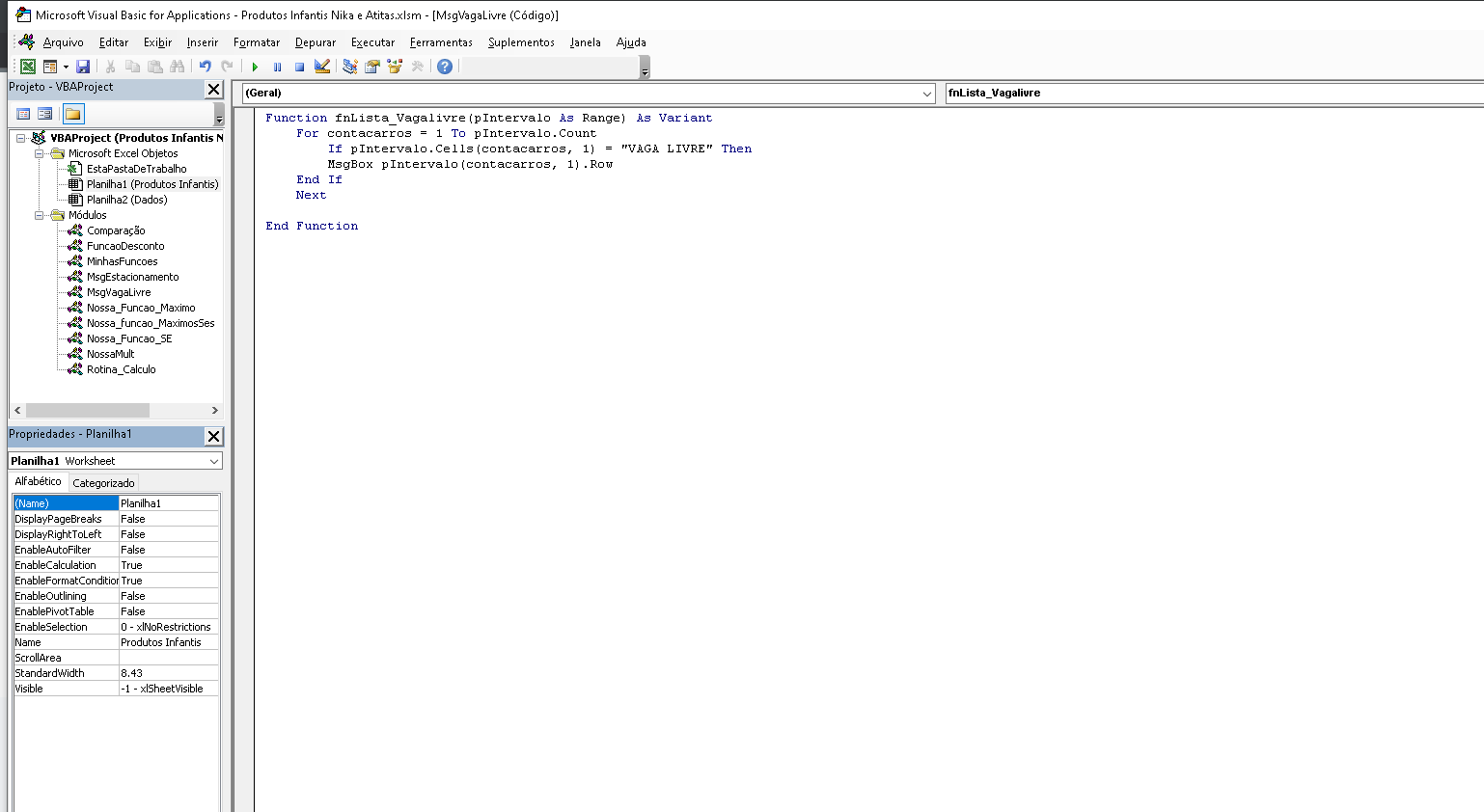Save the workbook using the floppy disk icon
The width and height of the screenshot is (1484, 812).
click(83, 67)
